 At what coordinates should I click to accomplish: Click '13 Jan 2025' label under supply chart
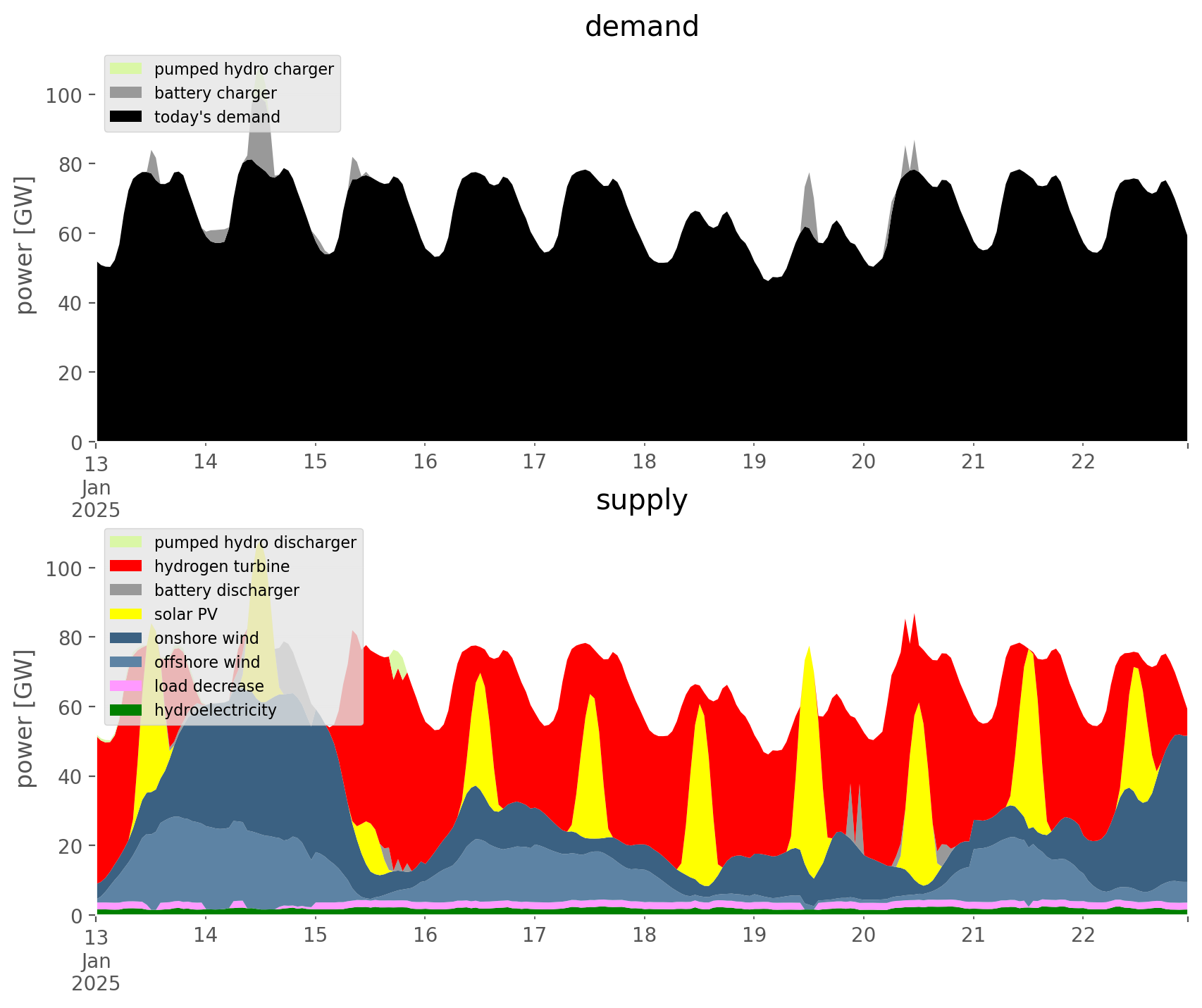pyautogui.click(x=96, y=960)
